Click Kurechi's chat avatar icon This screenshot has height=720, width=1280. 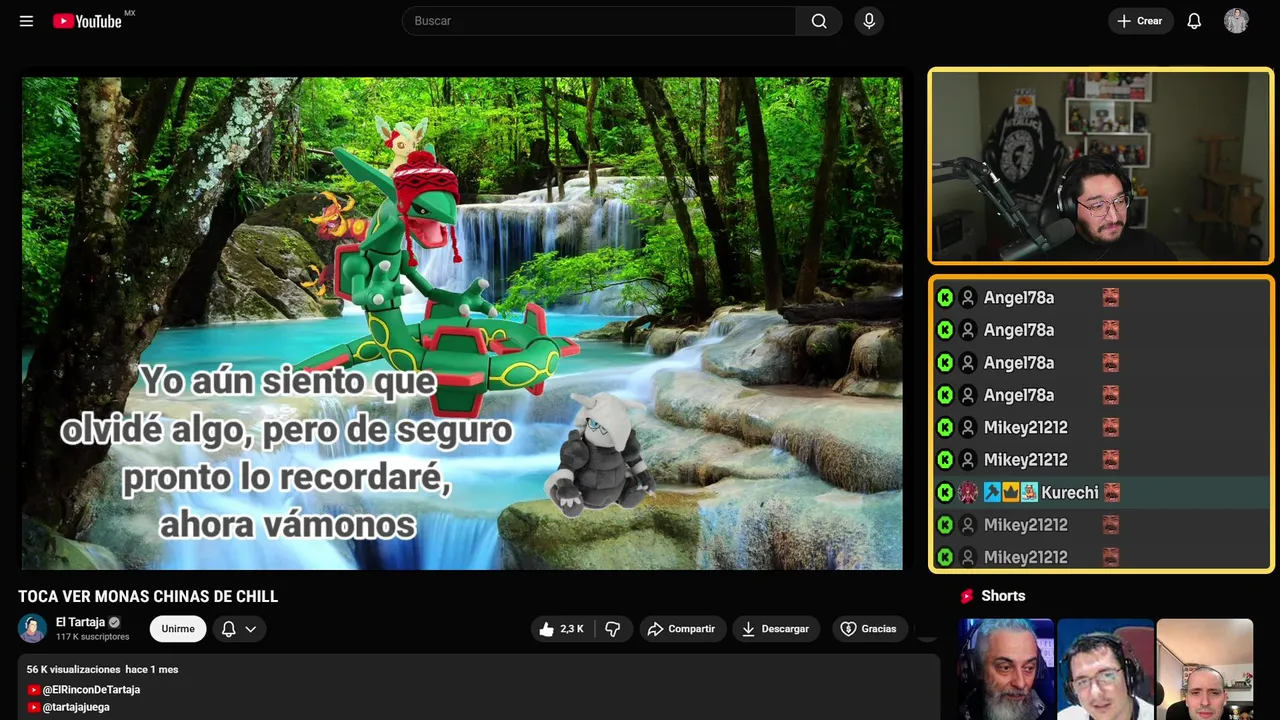coord(967,492)
